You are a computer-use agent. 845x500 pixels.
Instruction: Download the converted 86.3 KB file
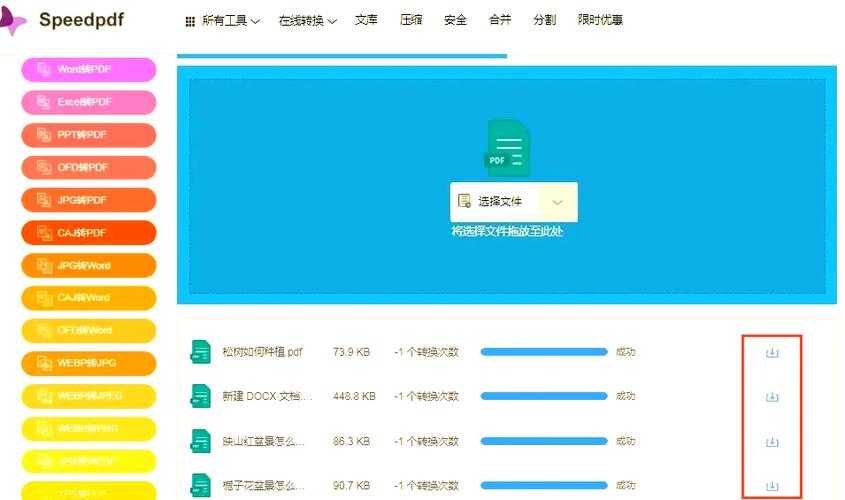click(772, 441)
